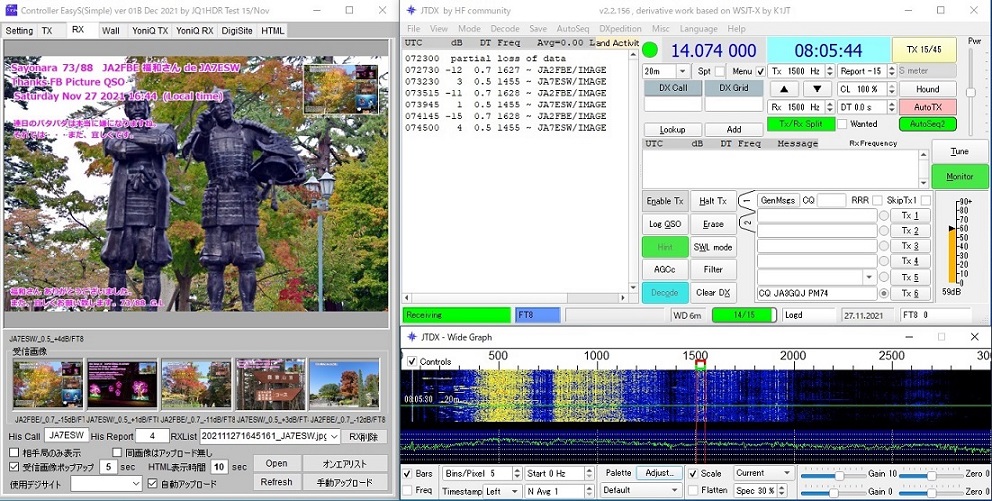Select first received thumbnail JA2FBE -15dB
Viewport: 992px width, 501px height.
pos(48,385)
